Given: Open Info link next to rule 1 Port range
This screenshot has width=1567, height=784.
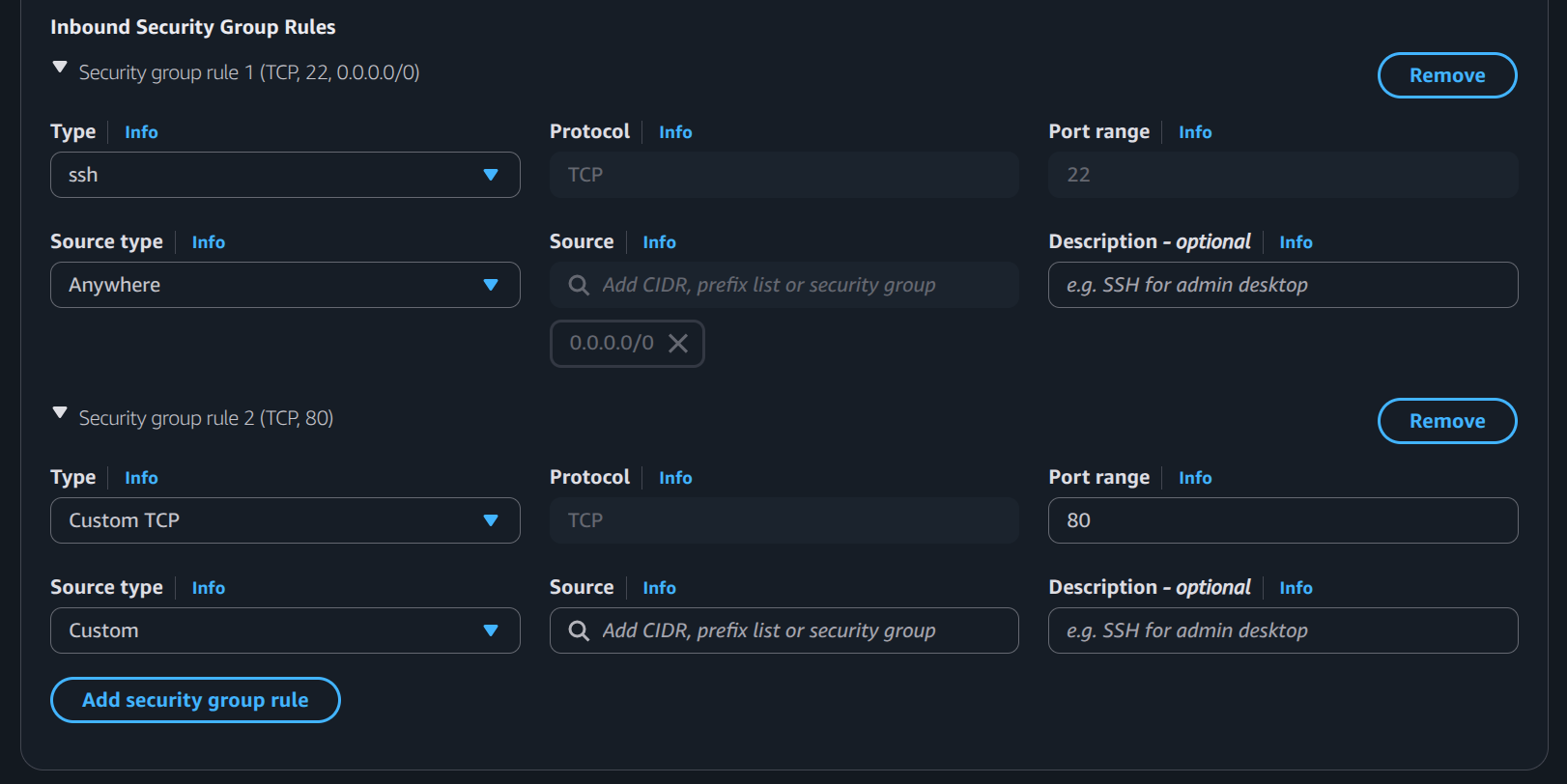Looking at the screenshot, I should pyautogui.click(x=1195, y=132).
